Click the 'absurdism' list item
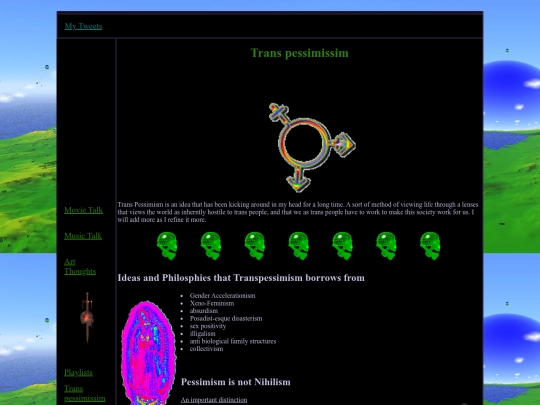Screen dimensions: 540x405 [x=204, y=311]
